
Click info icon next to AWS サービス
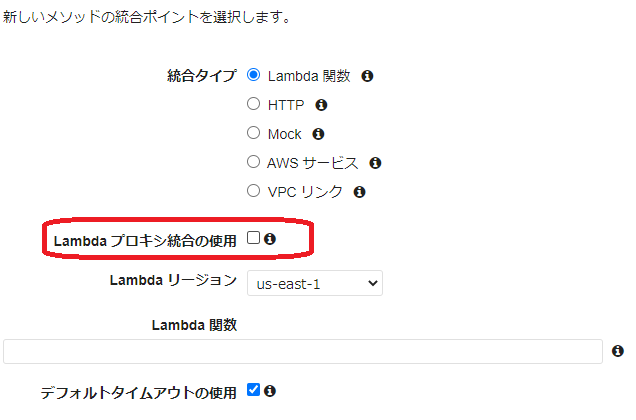pyautogui.click(x=375, y=162)
